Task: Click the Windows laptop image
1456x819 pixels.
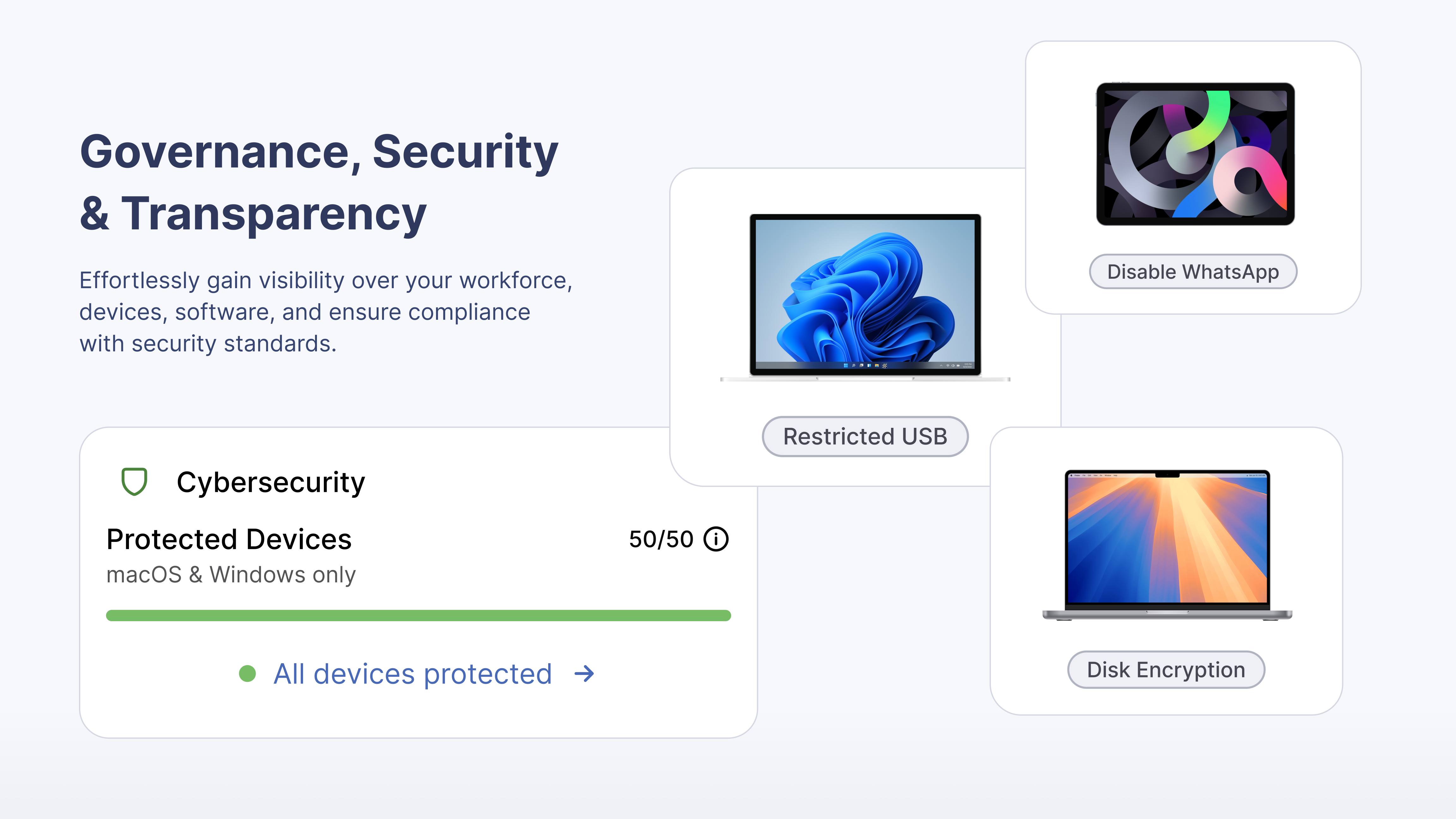Action: [x=865, y=294]
